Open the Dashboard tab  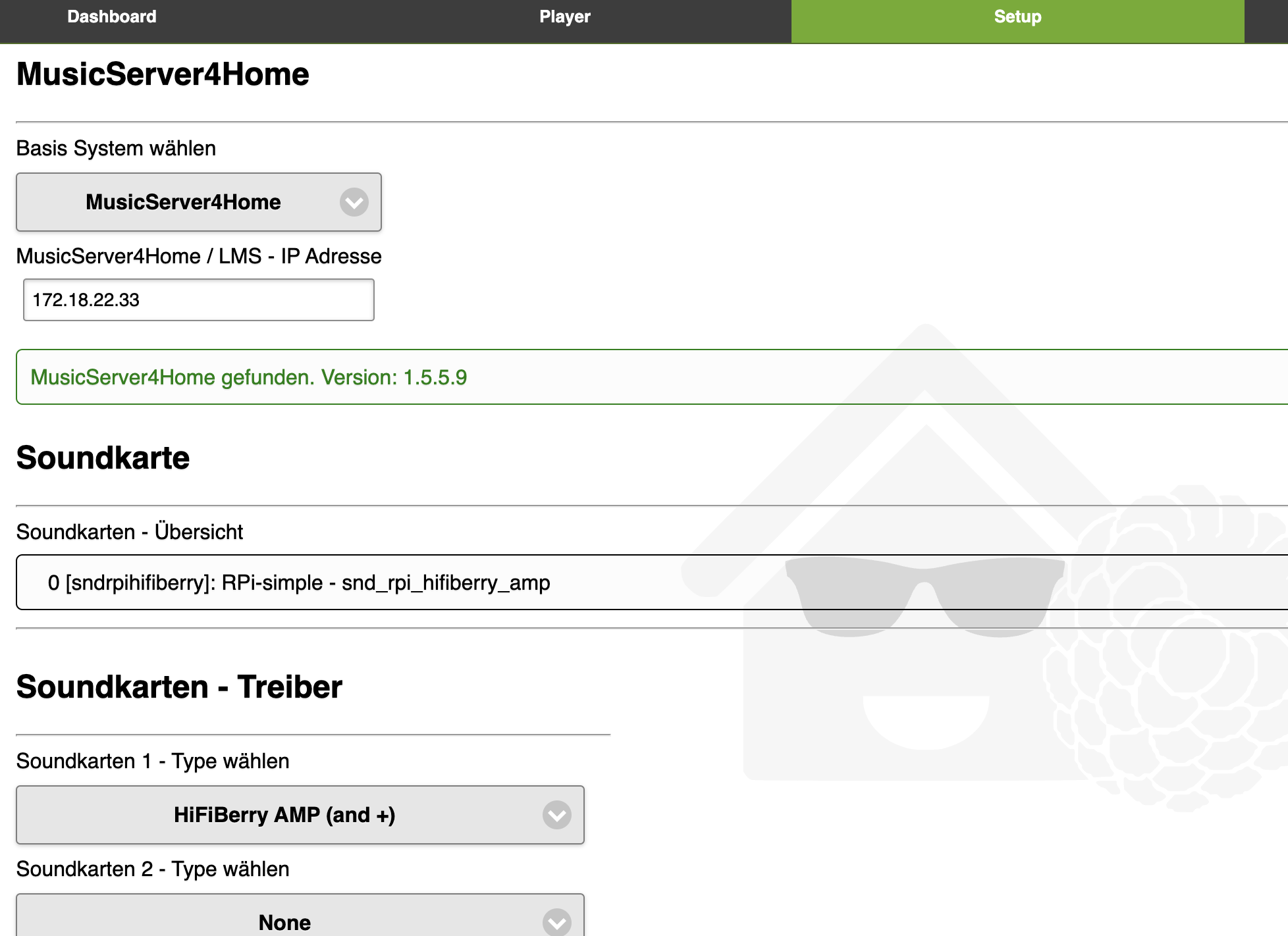(112, 17)
